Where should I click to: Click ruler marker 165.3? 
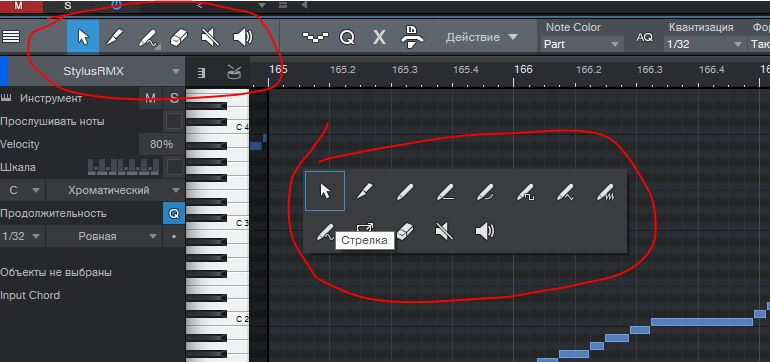[x=405, y=70]
